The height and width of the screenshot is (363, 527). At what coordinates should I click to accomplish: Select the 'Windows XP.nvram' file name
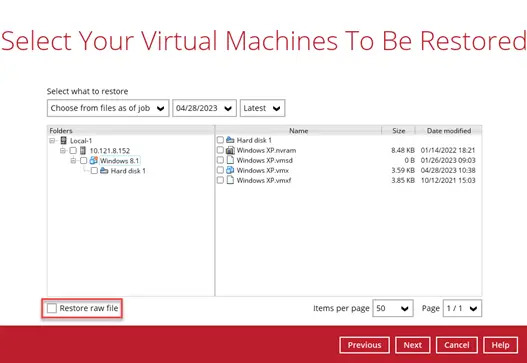click(266, 150)
